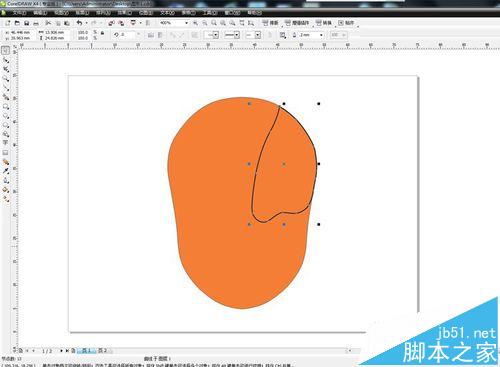Open the Fill tool flyout

tap(5, 190)
